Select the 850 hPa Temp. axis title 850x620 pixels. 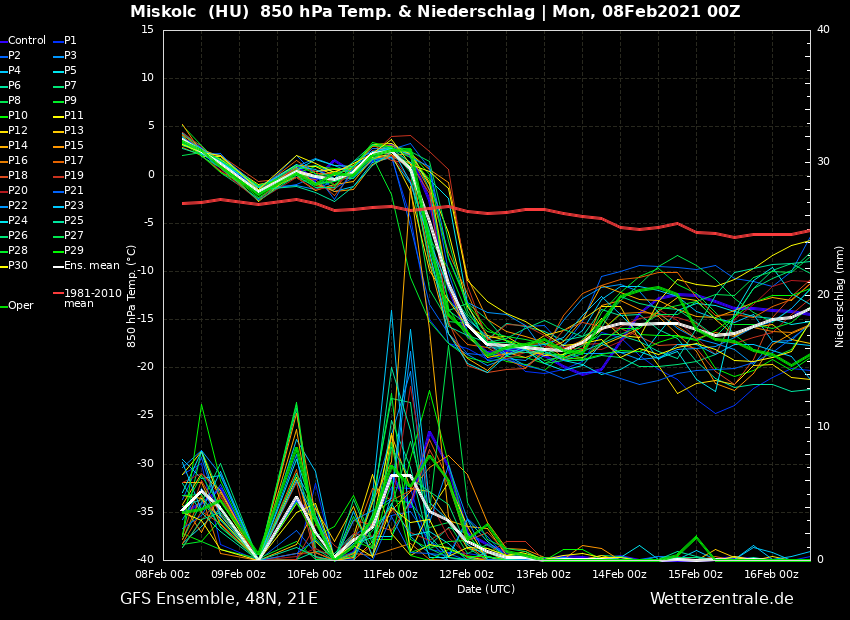132,296
